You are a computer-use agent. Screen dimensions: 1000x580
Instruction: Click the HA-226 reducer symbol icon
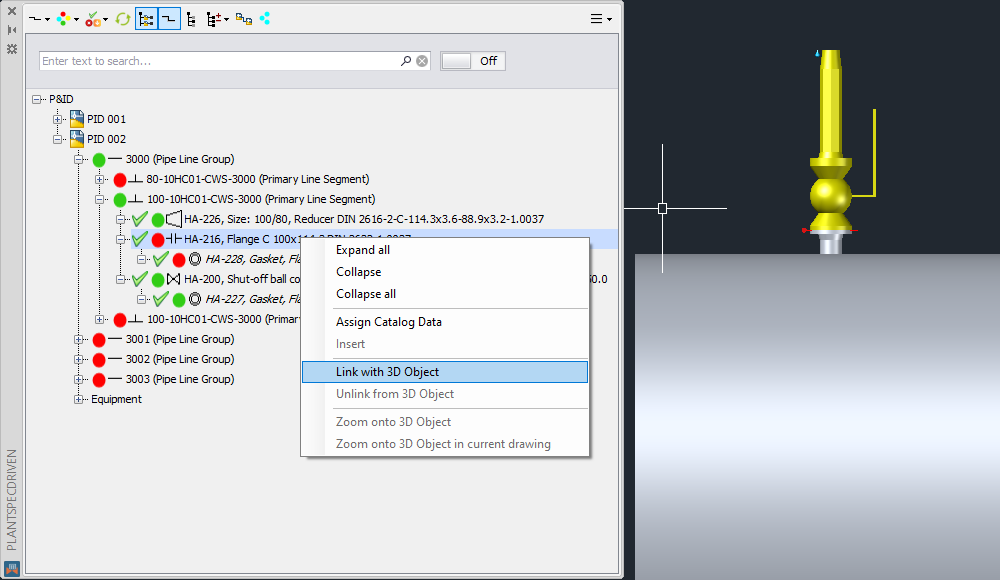(174, 219)
